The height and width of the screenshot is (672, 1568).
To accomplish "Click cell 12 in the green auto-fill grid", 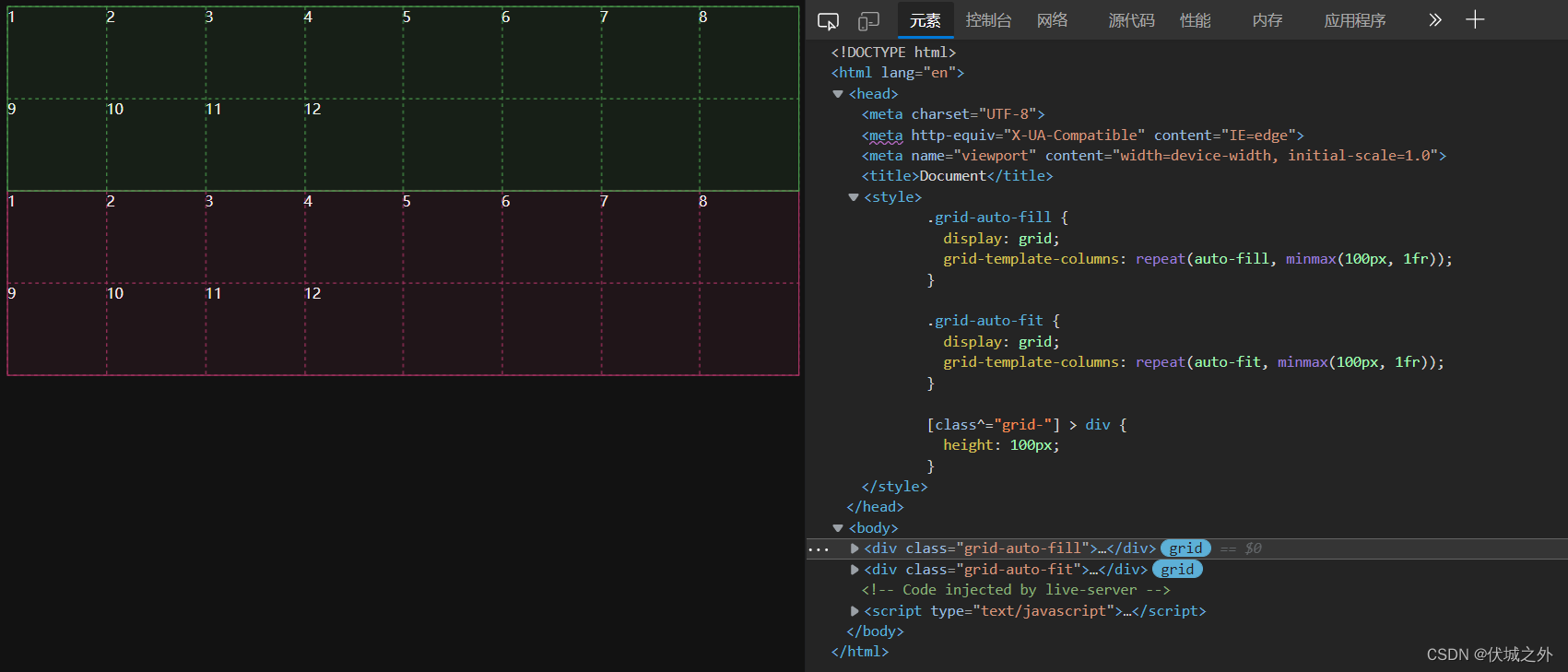I will click(354, 145).
